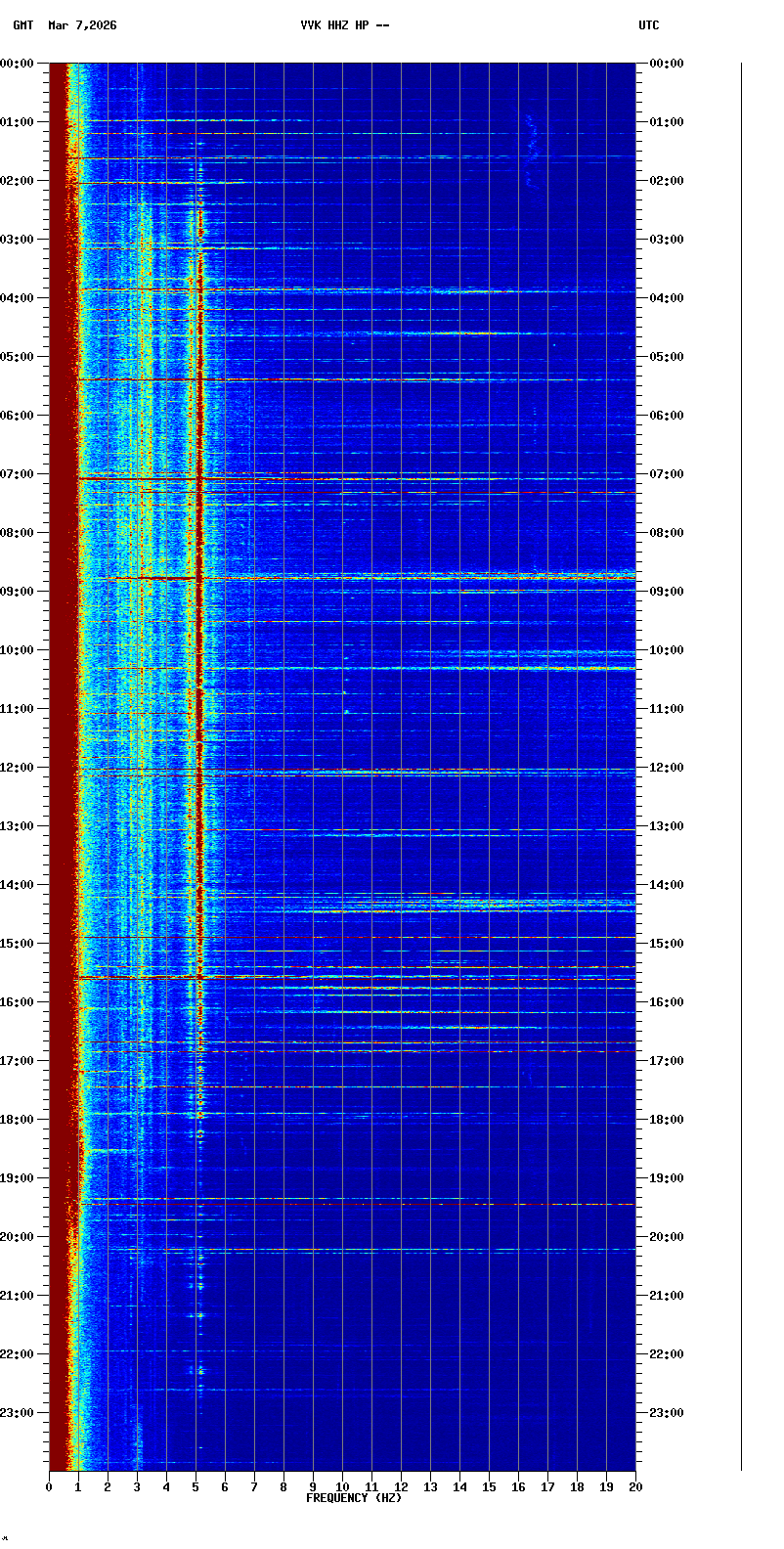Select the FREQUENCY (HZ) axis label

353,1498
